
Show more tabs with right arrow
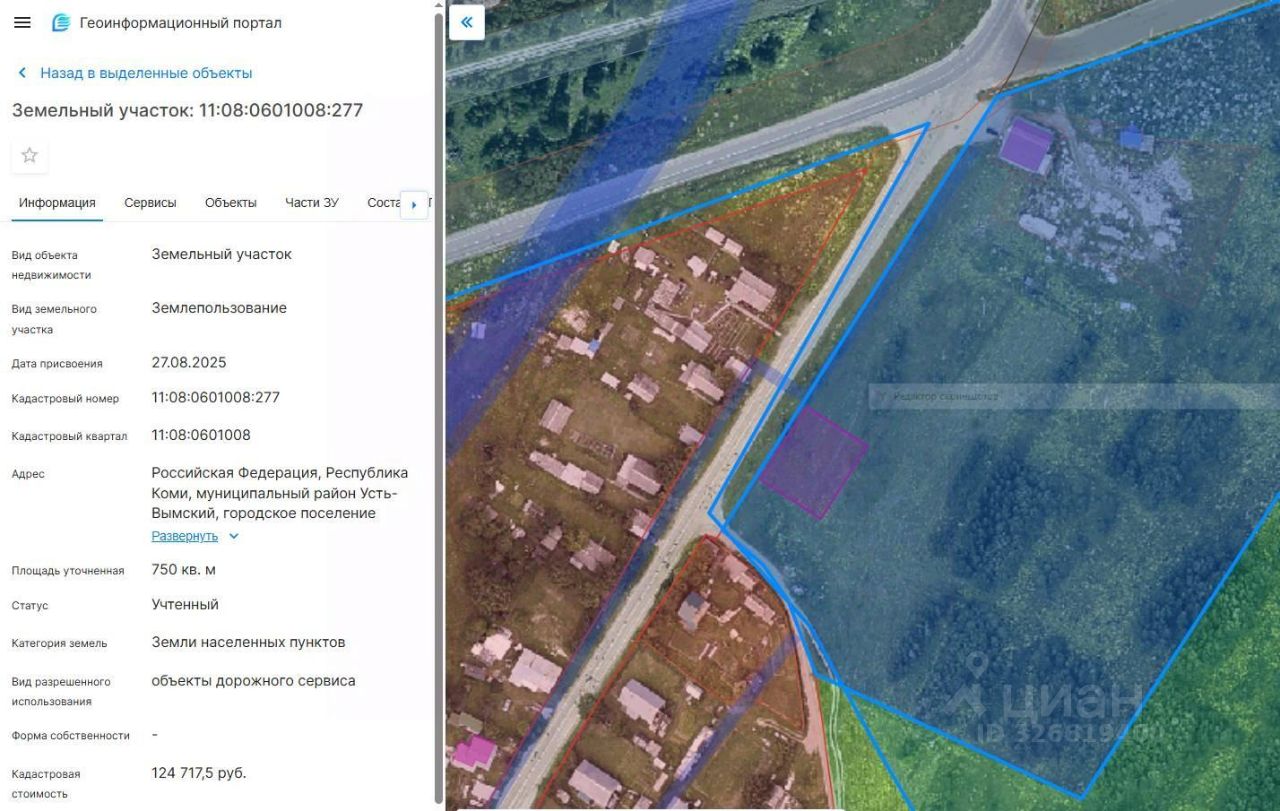pyautogui.click(x=414, y=204)
